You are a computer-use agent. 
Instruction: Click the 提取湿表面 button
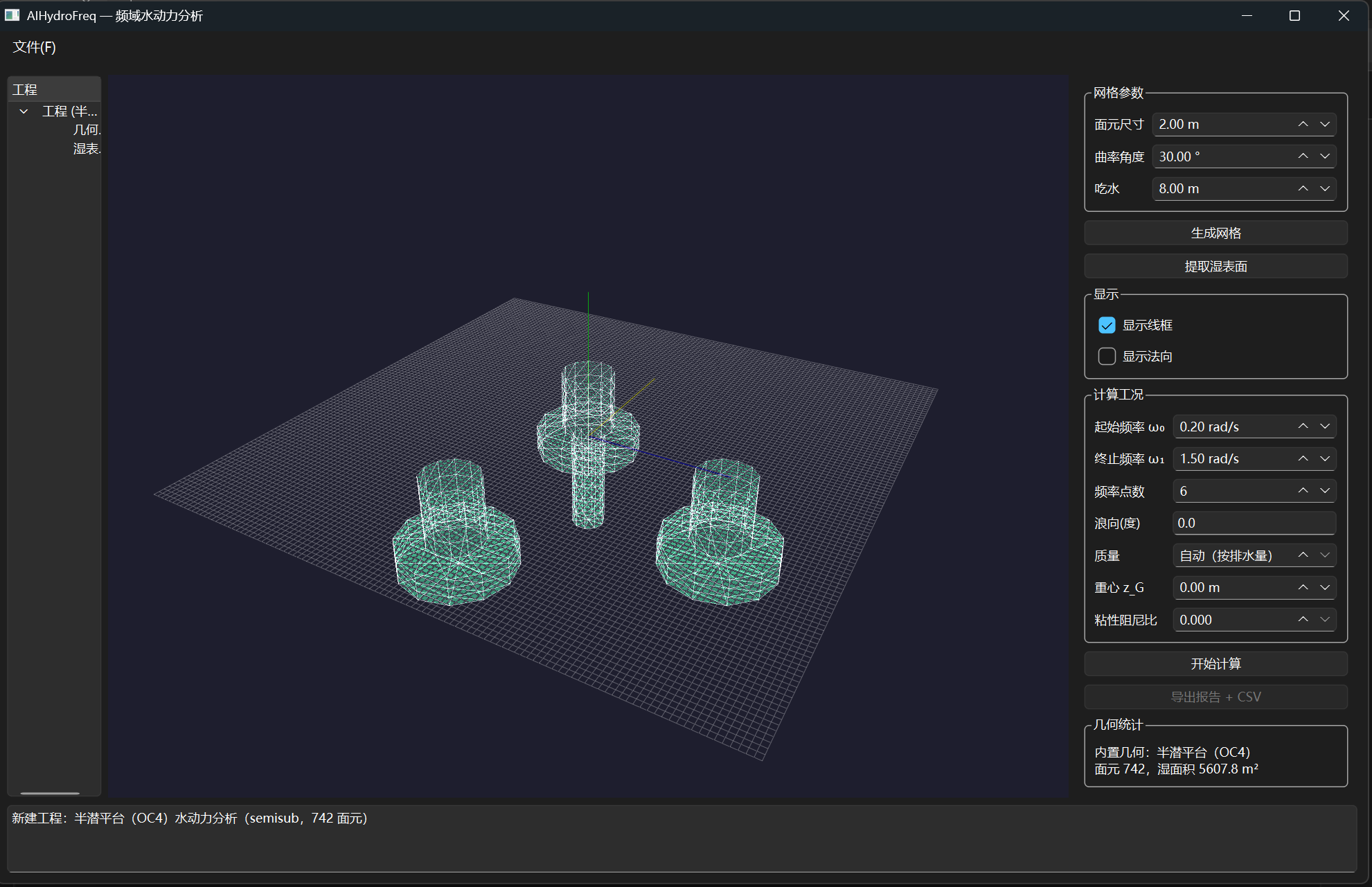[x=1215, y=267]
